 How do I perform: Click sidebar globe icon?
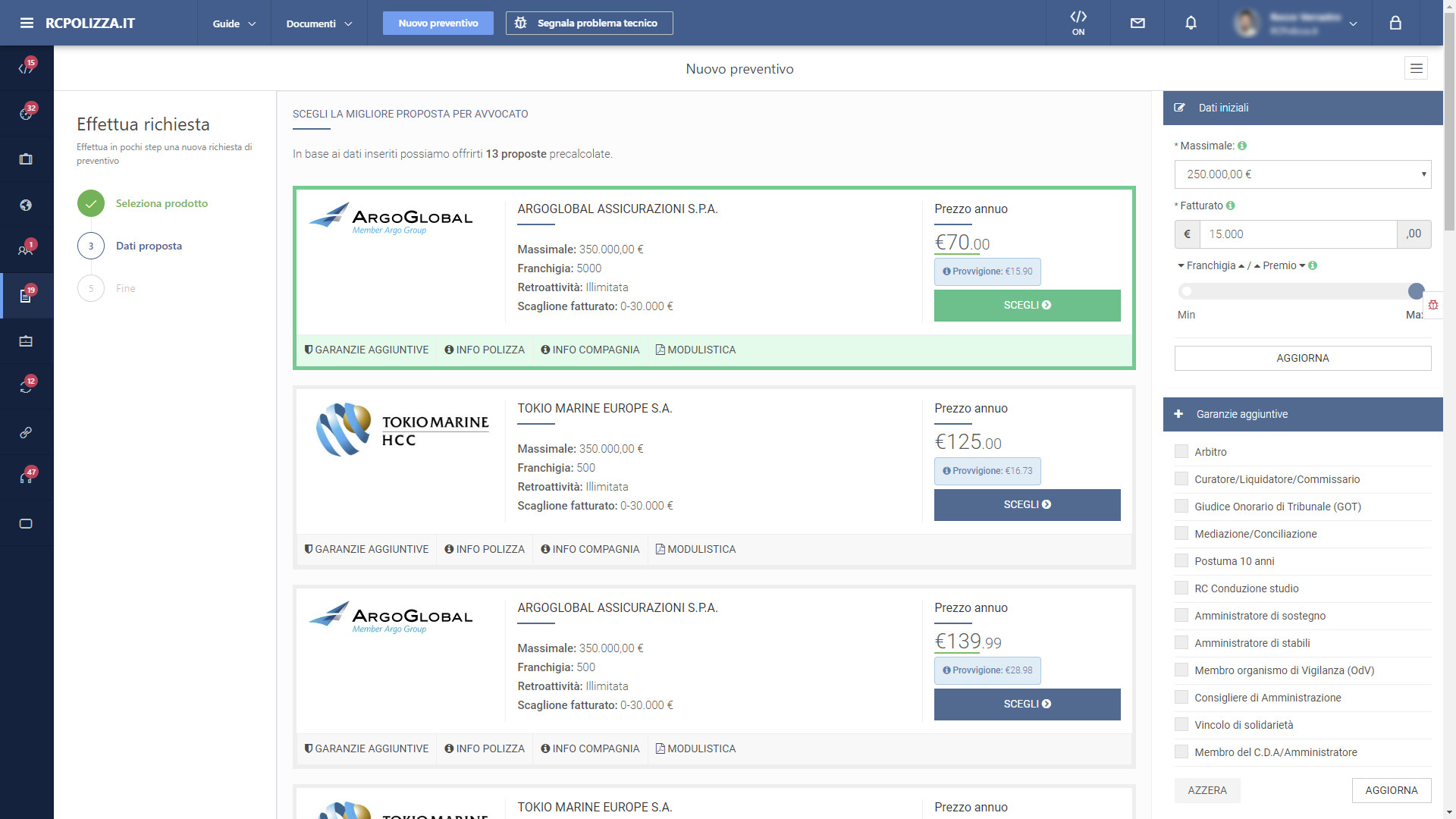coord(26,205)
